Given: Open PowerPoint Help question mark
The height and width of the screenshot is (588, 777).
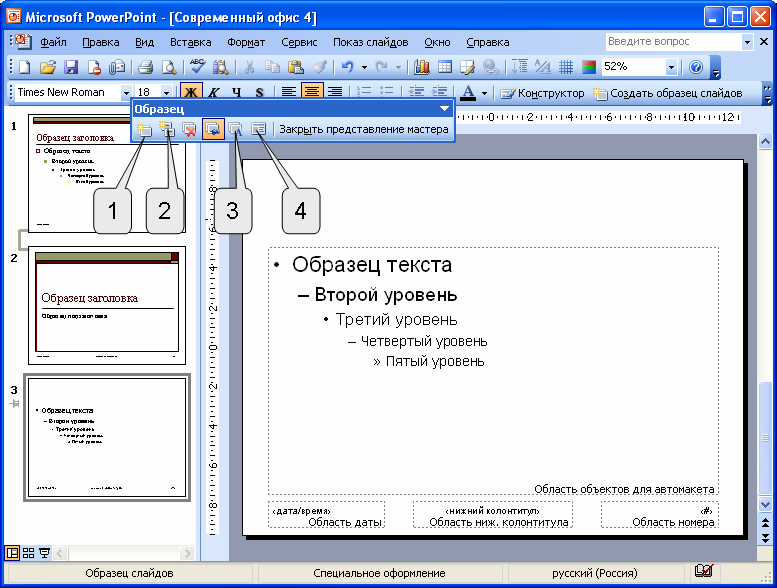Looking at the screenshot, I should (696, 67).
